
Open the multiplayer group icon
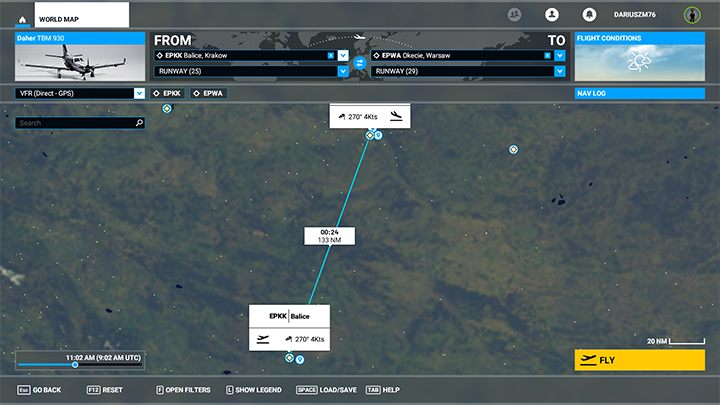point(515,15)
